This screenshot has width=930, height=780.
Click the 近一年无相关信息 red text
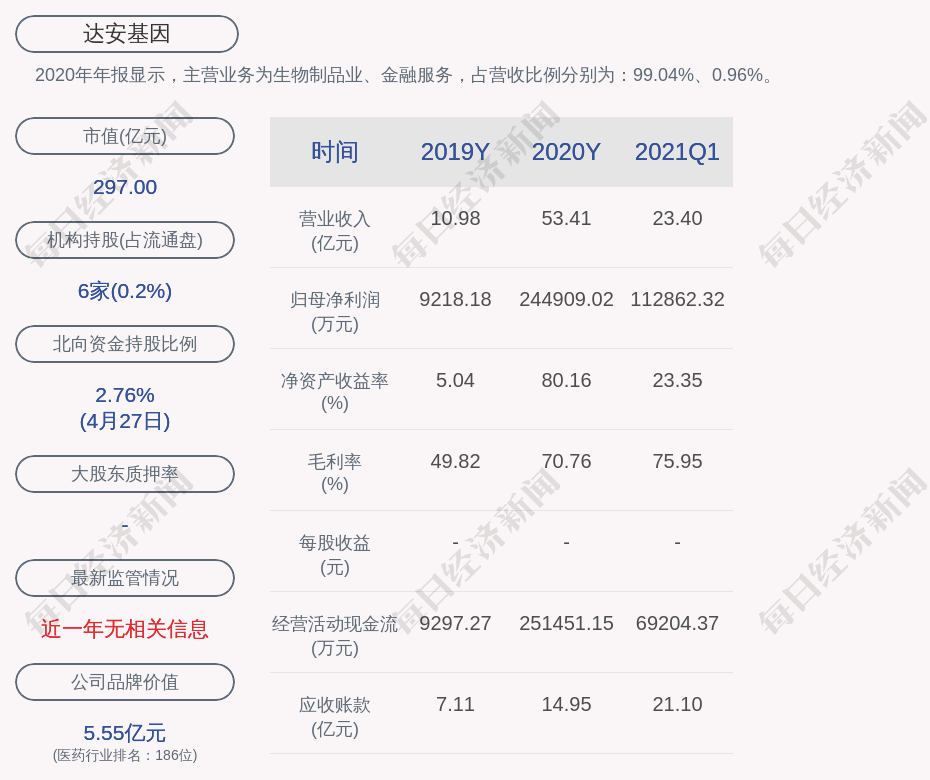pyautogui.click(x=124, y=629)
